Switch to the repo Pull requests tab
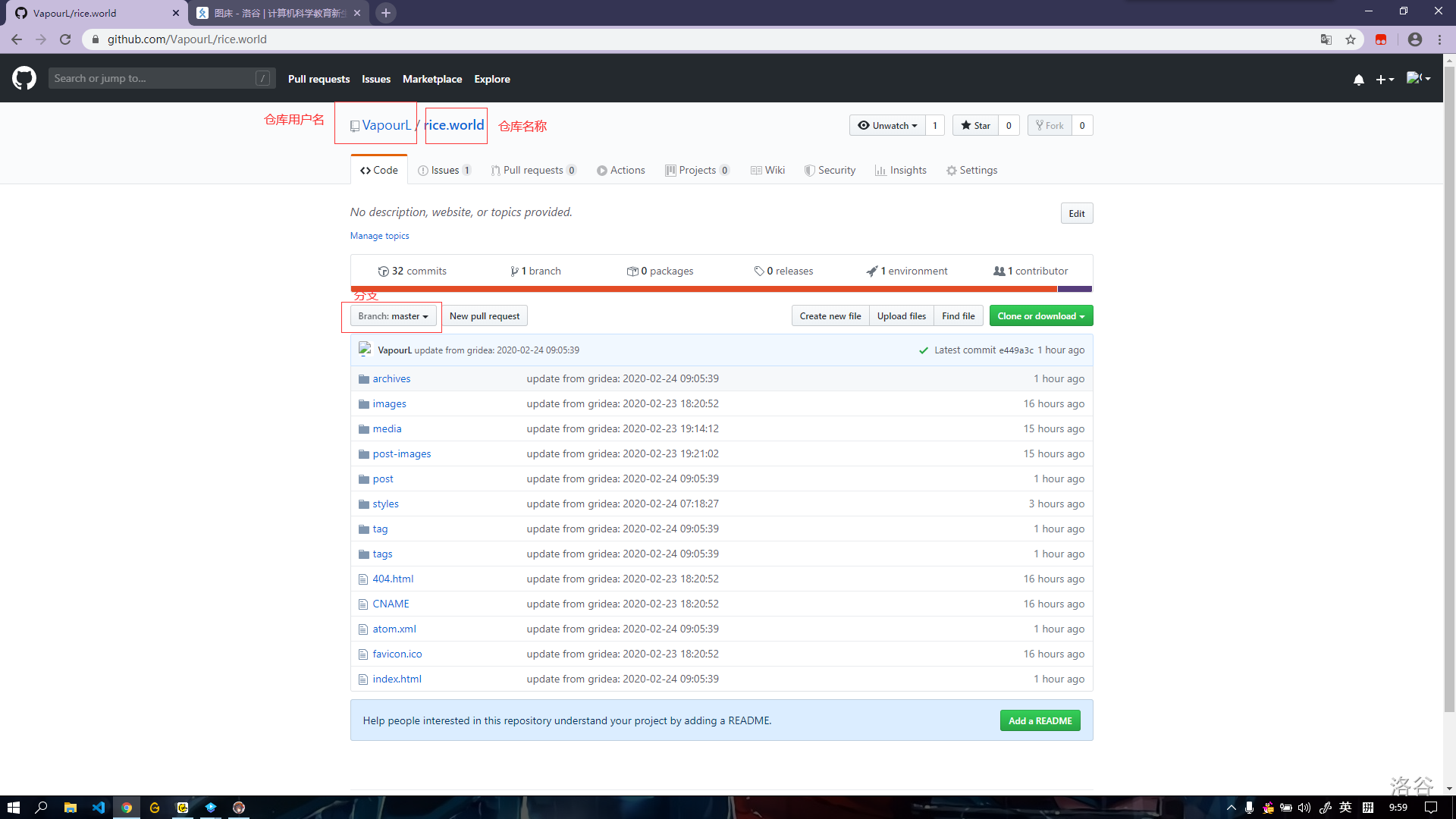Screen dimensions: 1456x819 coord(533,170)
